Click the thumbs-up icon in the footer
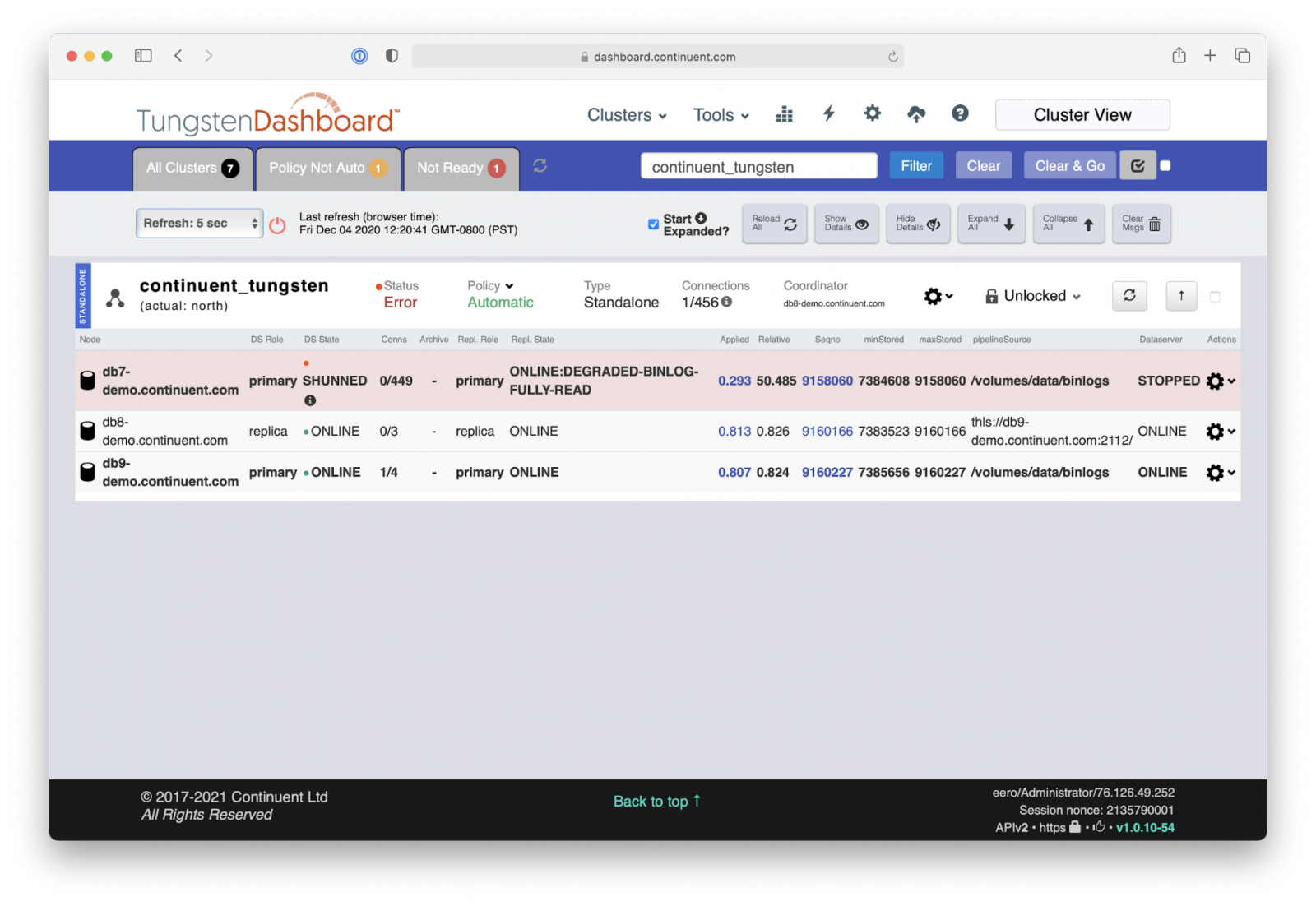Screen dimensions: 1316x906 click(x=1099, y=827)
